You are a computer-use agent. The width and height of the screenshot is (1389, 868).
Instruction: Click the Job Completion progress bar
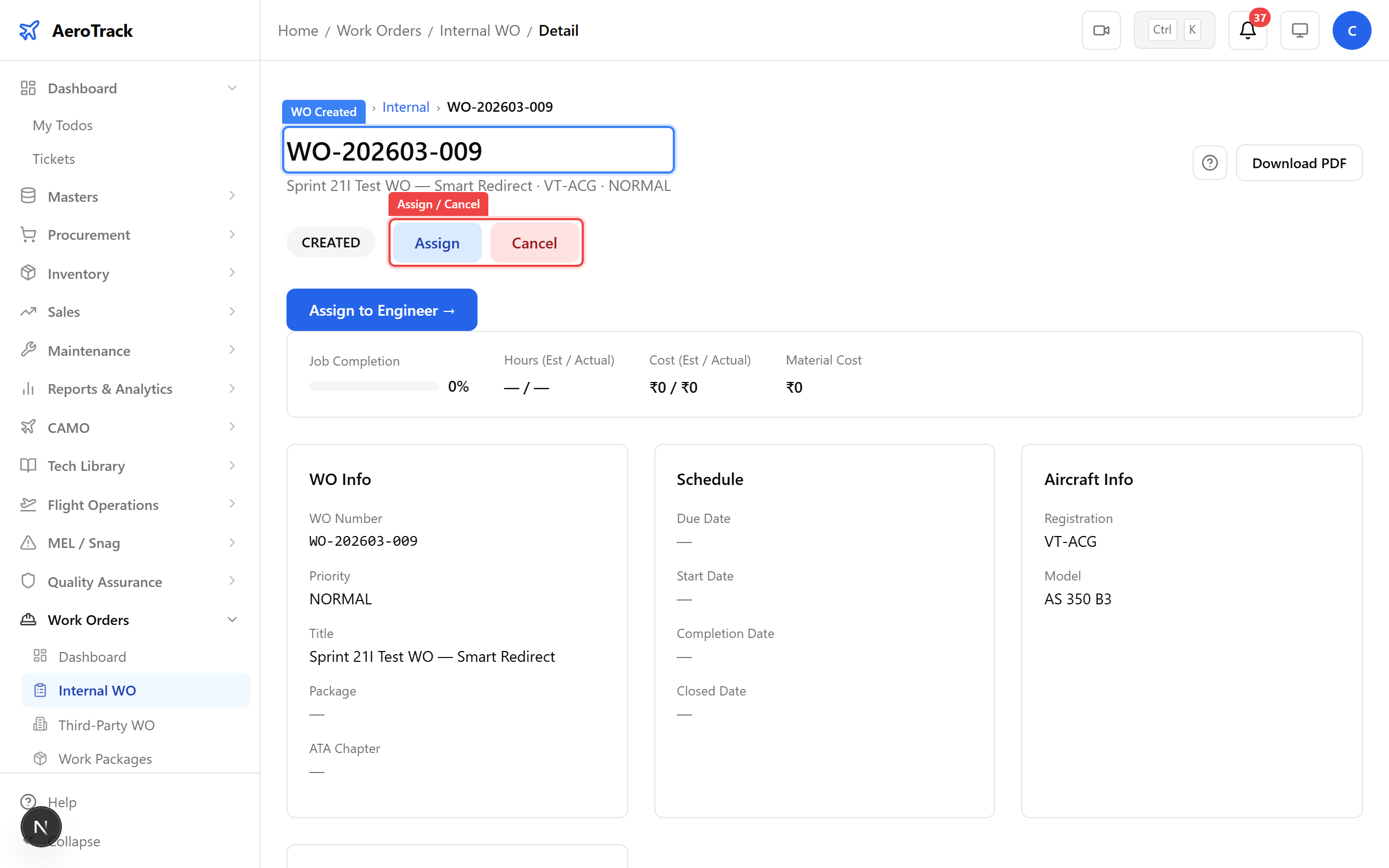pos(374,386)
